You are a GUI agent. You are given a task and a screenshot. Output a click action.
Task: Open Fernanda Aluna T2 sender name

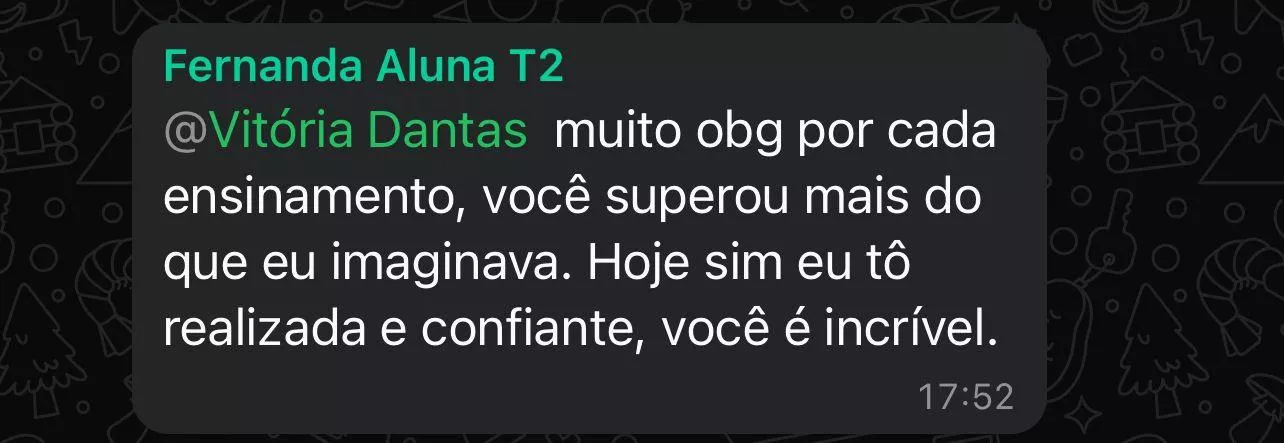point(363,69)
